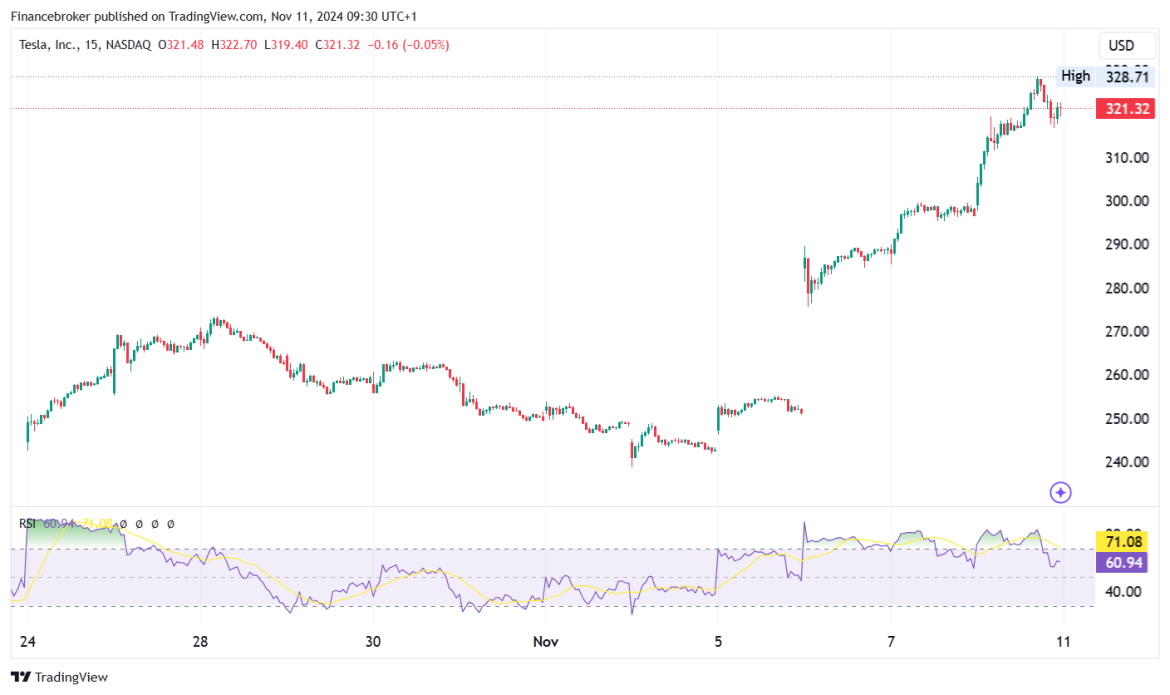The height and width of the screenshot is (695, 1170).
Task: Click the 300.00 price level on scale
Action: click(1127, 201)
